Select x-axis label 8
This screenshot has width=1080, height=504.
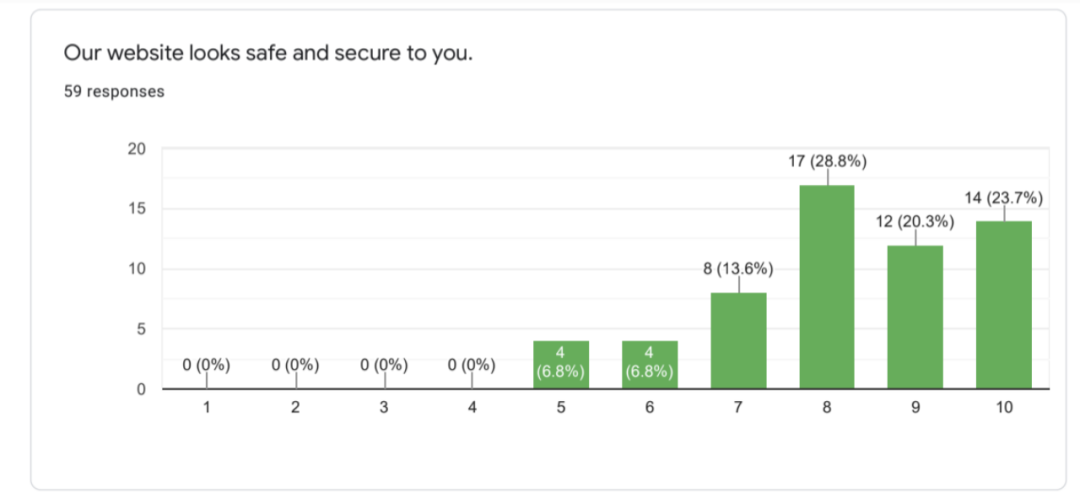(827, 408)
